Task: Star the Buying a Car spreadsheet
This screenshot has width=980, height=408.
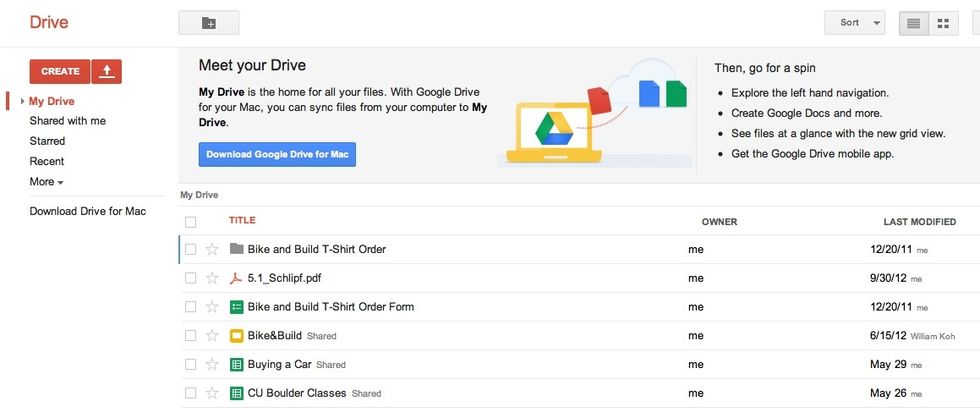Action: [x=211, y=365]
